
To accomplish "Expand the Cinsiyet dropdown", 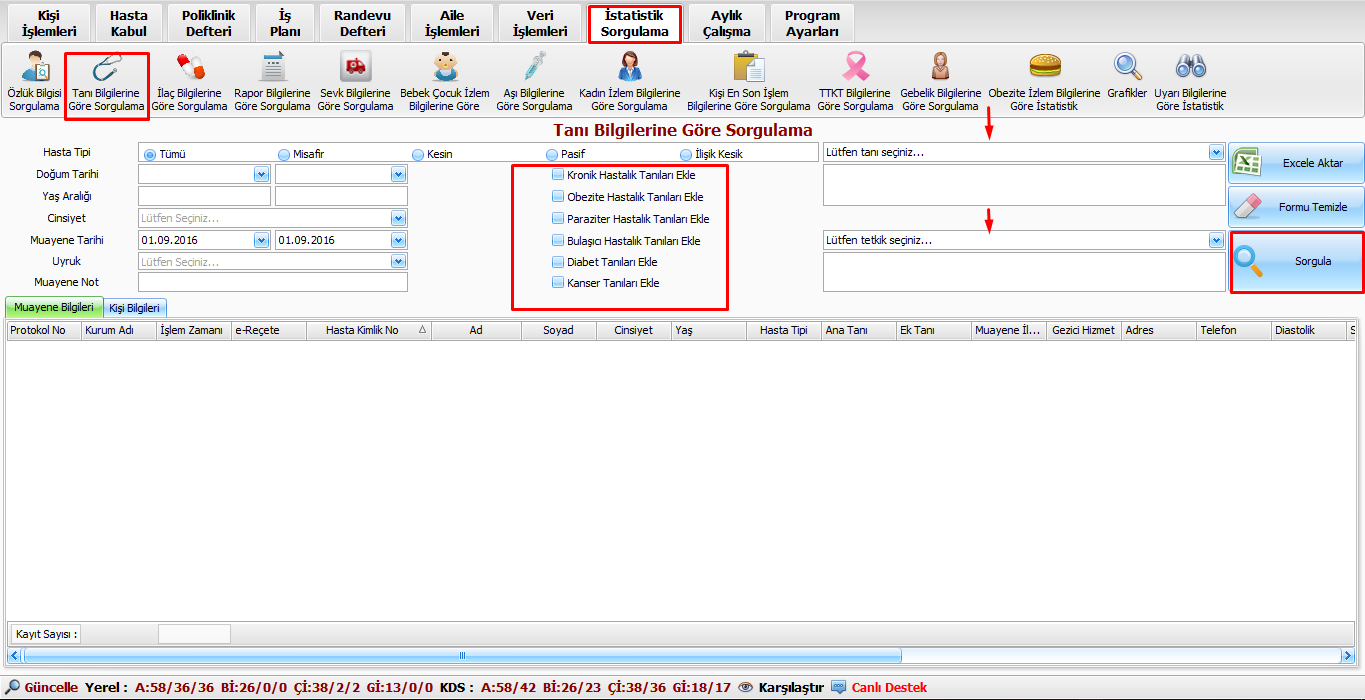I will click(x=399, y=218).
